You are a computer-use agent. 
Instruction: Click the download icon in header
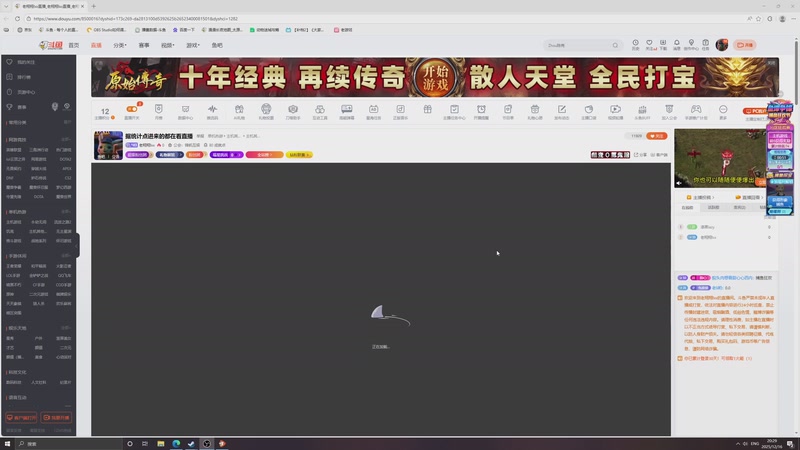click(663, 43)
